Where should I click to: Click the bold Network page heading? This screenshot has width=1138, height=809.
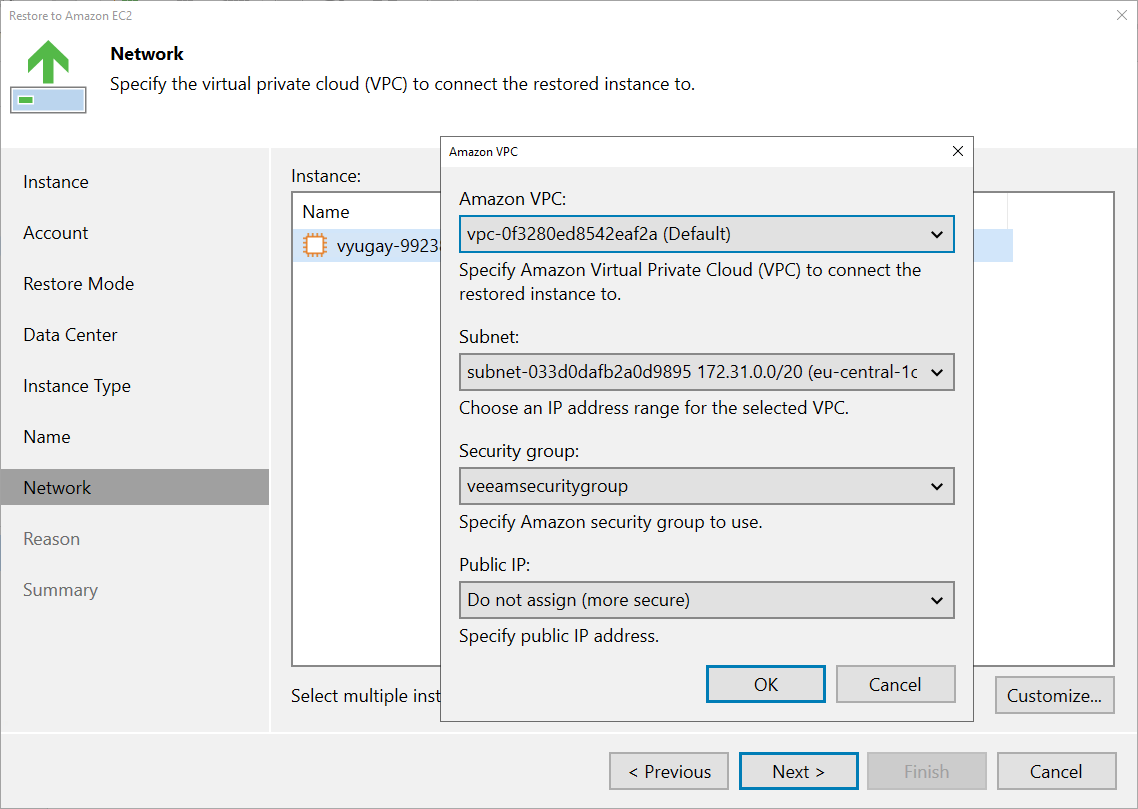147,54
